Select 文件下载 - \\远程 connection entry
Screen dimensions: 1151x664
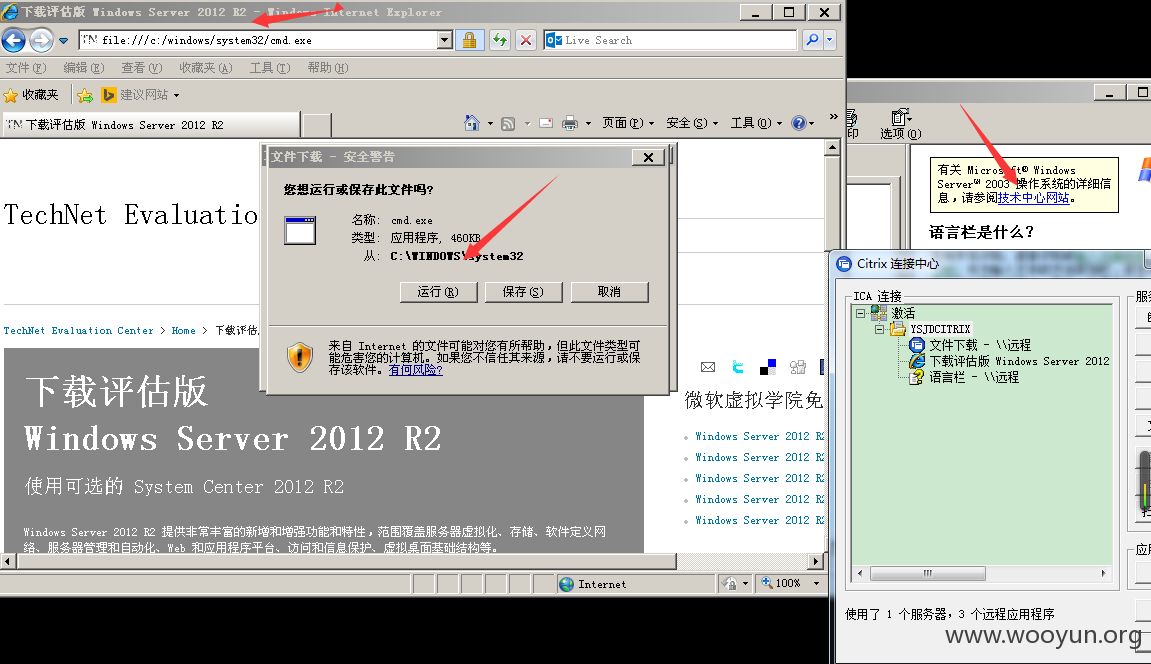pos(979,345)
